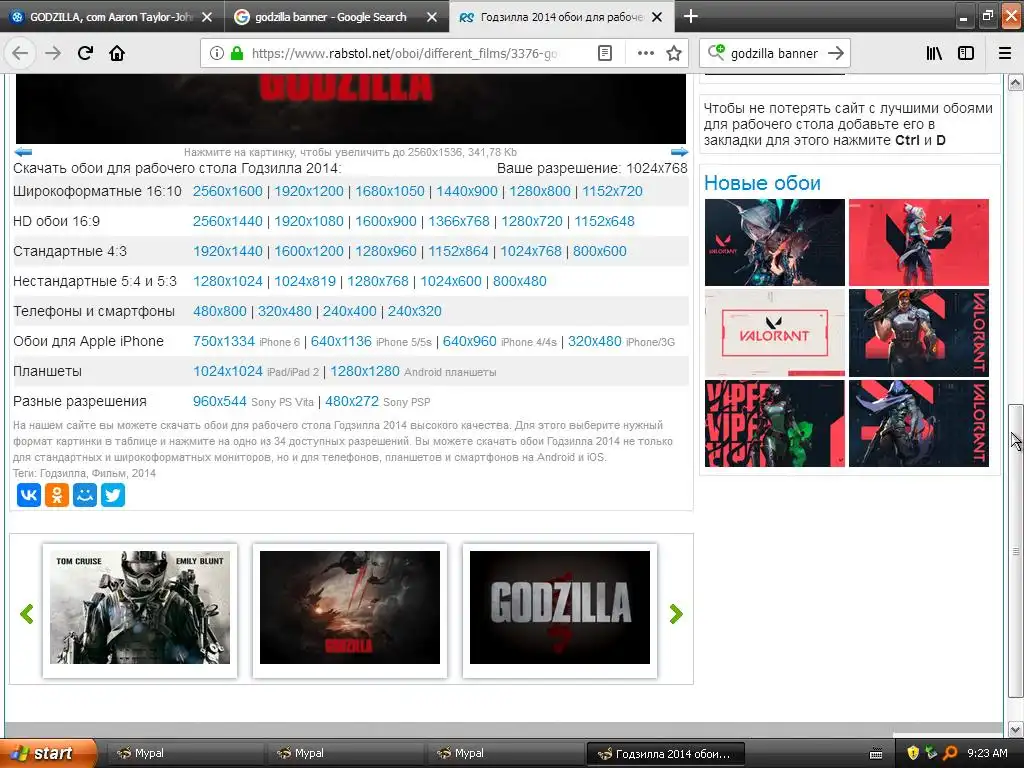Select the Годзилла 2014 обои tab

[x=561, y=17]
